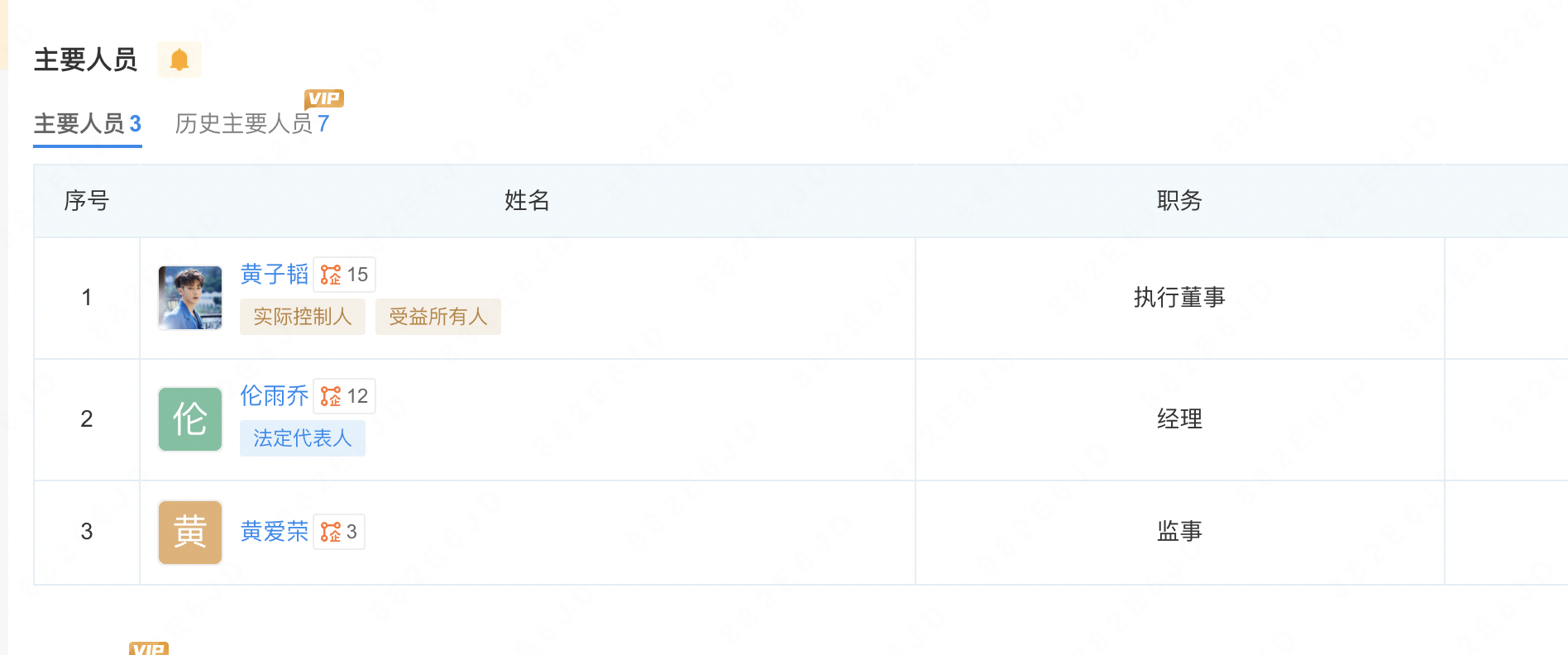Click the VIP badge above 历史主要人员
The width and height of the screenshot is (1568, 655).
tap(323, 98)
